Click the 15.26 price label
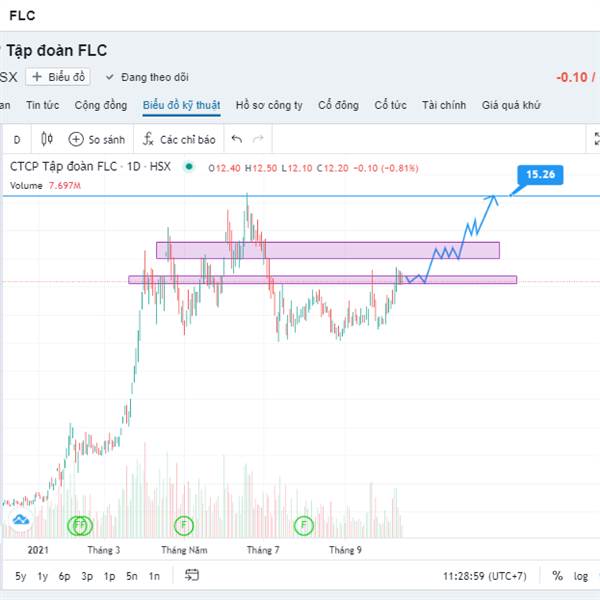 540,174
